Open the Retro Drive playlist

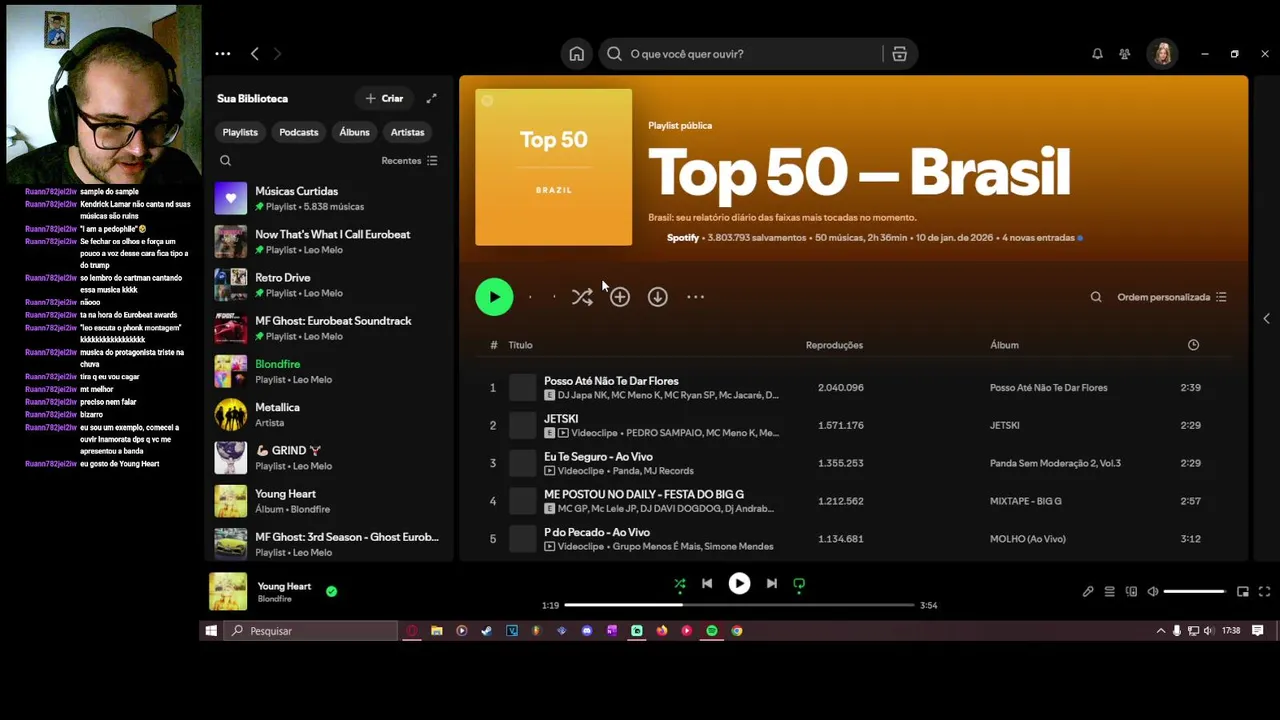click(327, 285)
